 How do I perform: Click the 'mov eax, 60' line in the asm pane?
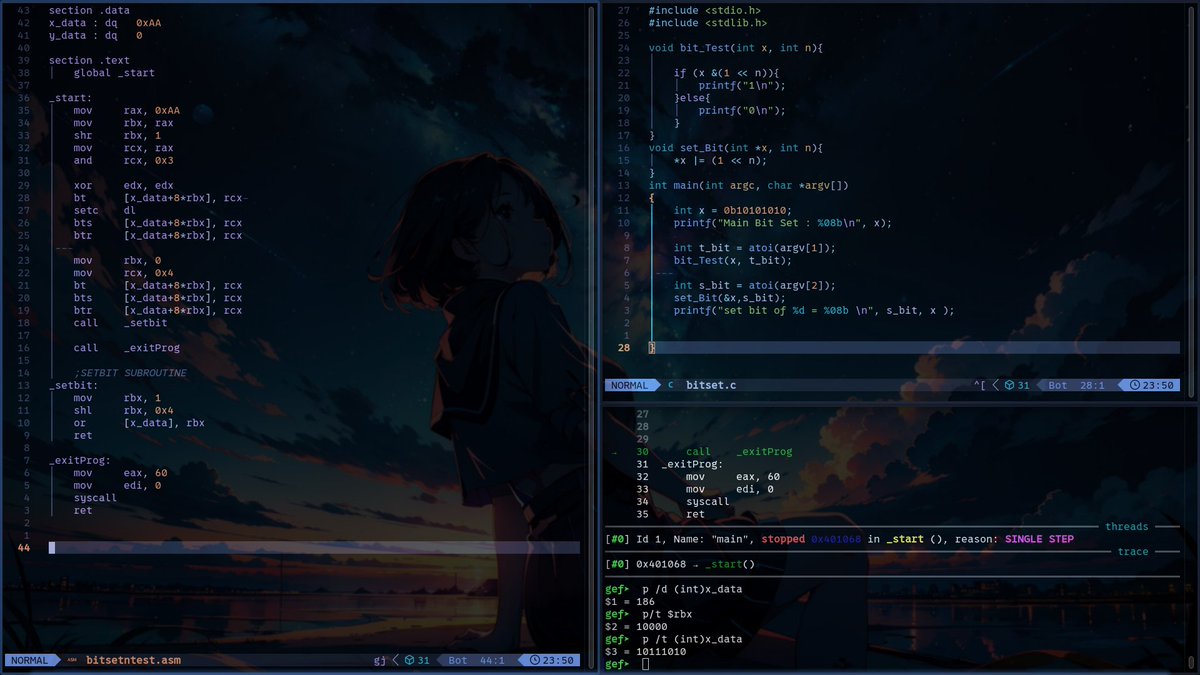tap(120, 473)
